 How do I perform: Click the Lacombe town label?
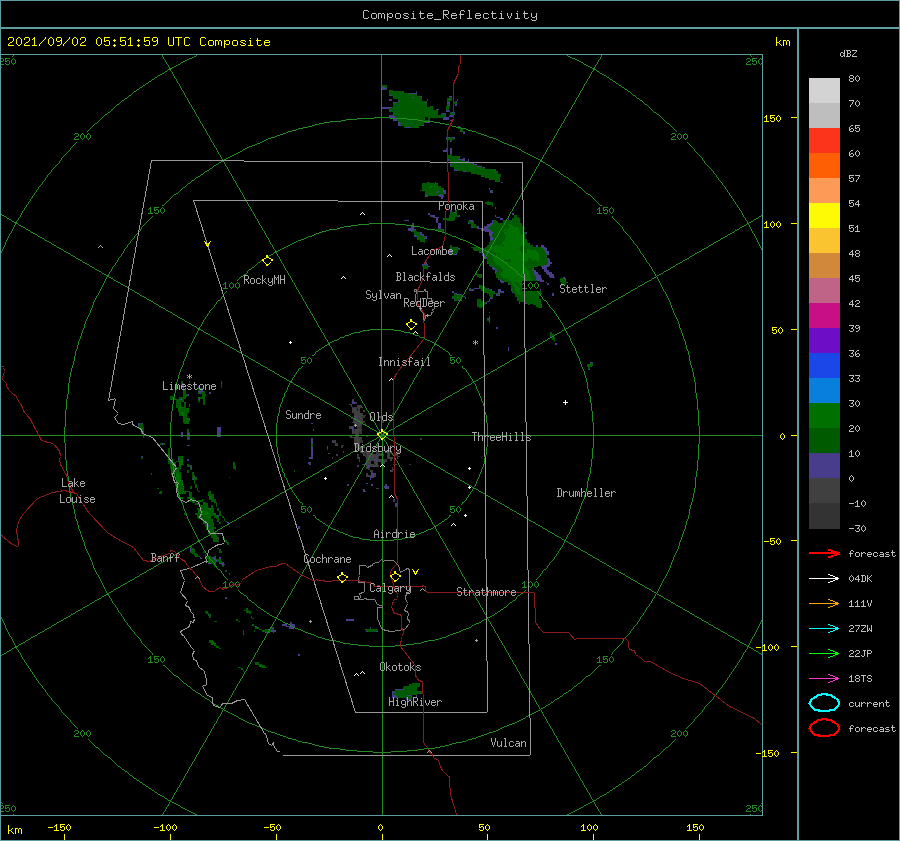pos(432,251)
